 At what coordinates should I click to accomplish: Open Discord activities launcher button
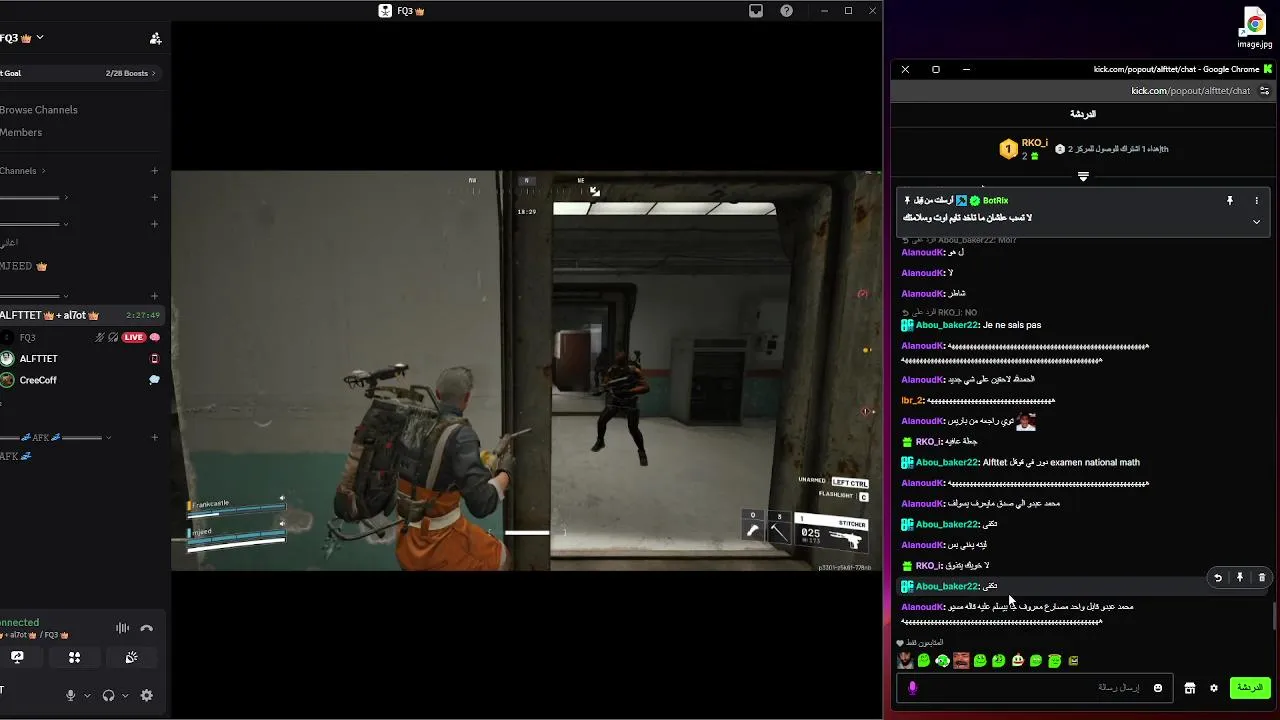(74, 657)
